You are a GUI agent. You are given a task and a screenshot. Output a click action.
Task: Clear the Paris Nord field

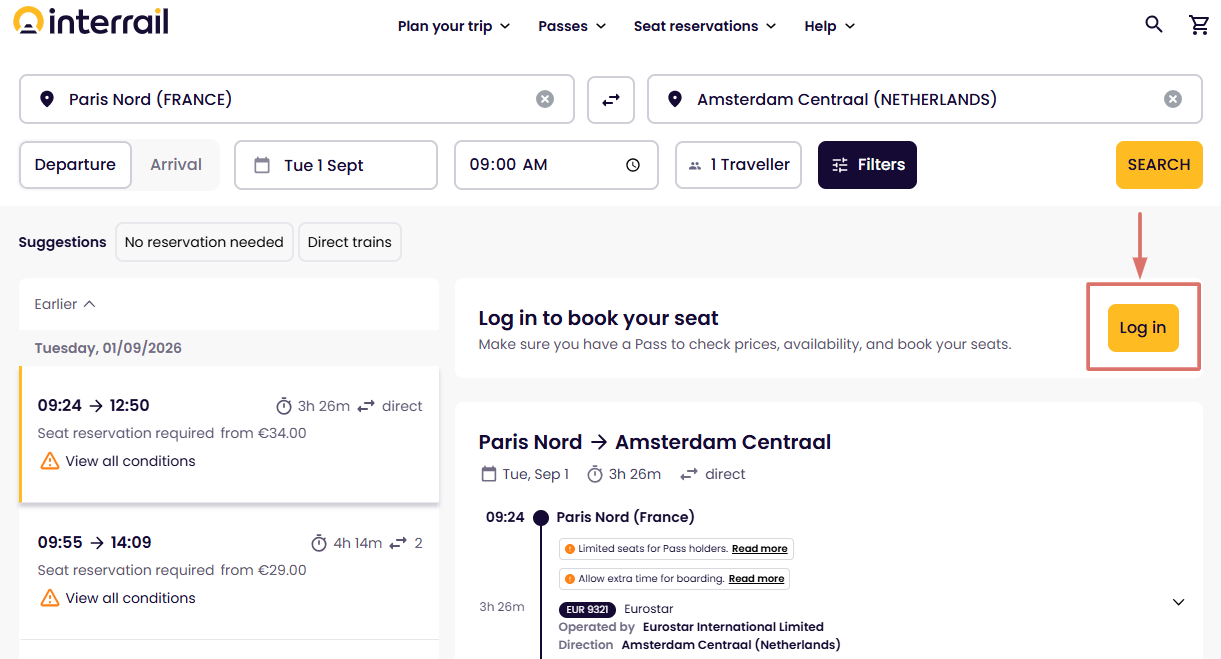coord(545,99)
